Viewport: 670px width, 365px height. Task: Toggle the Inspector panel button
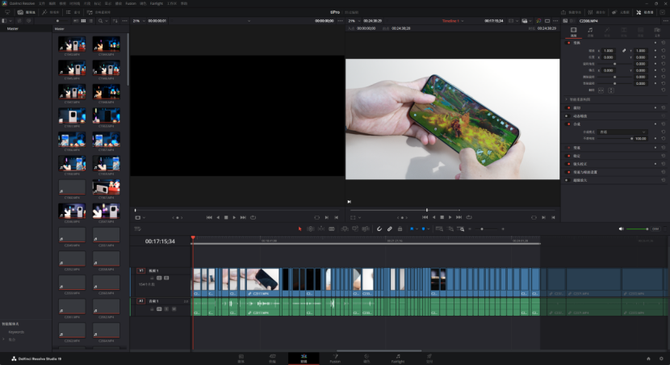click(x=645, y=12)
